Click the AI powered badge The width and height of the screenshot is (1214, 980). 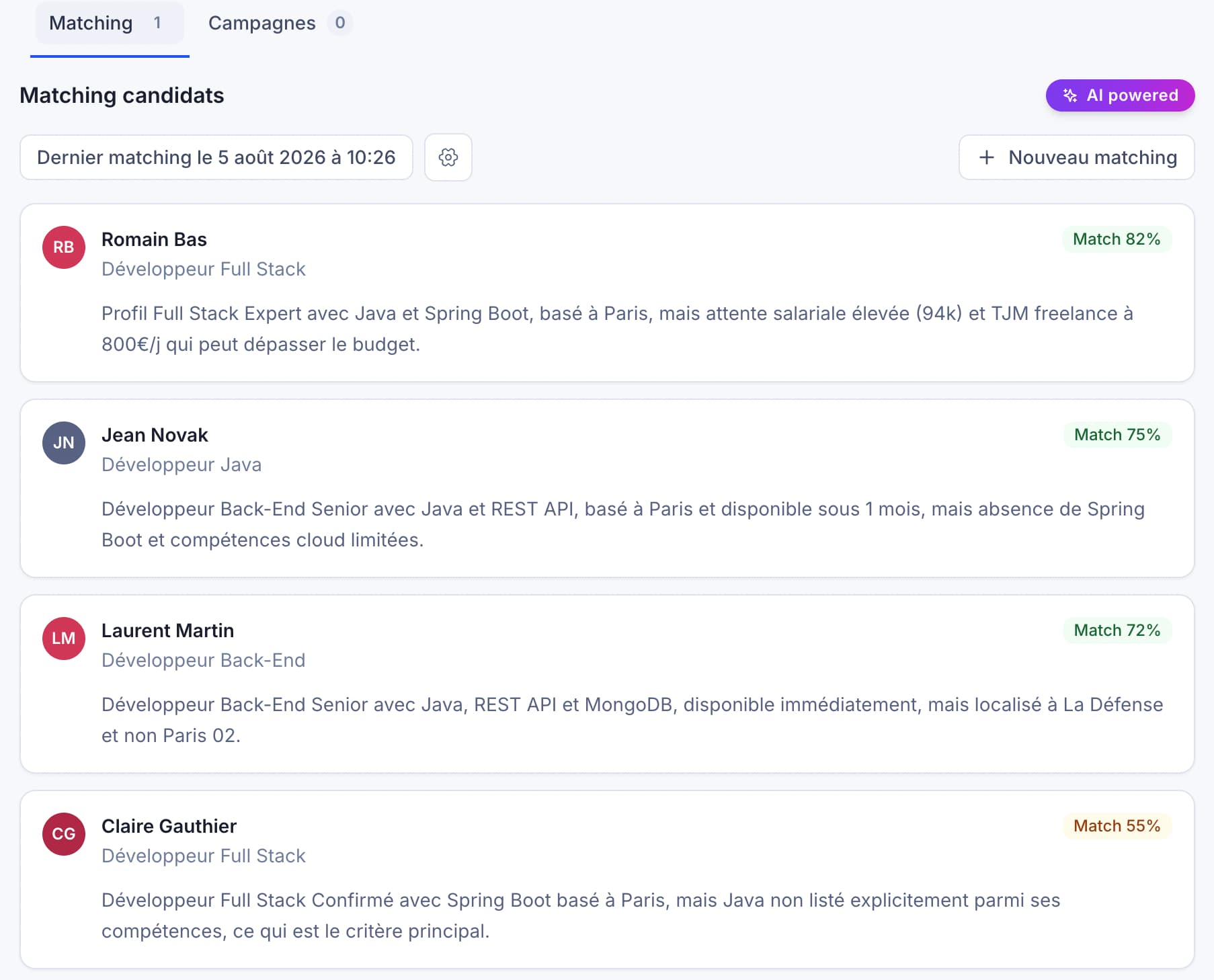click(x=1120, y=95)
